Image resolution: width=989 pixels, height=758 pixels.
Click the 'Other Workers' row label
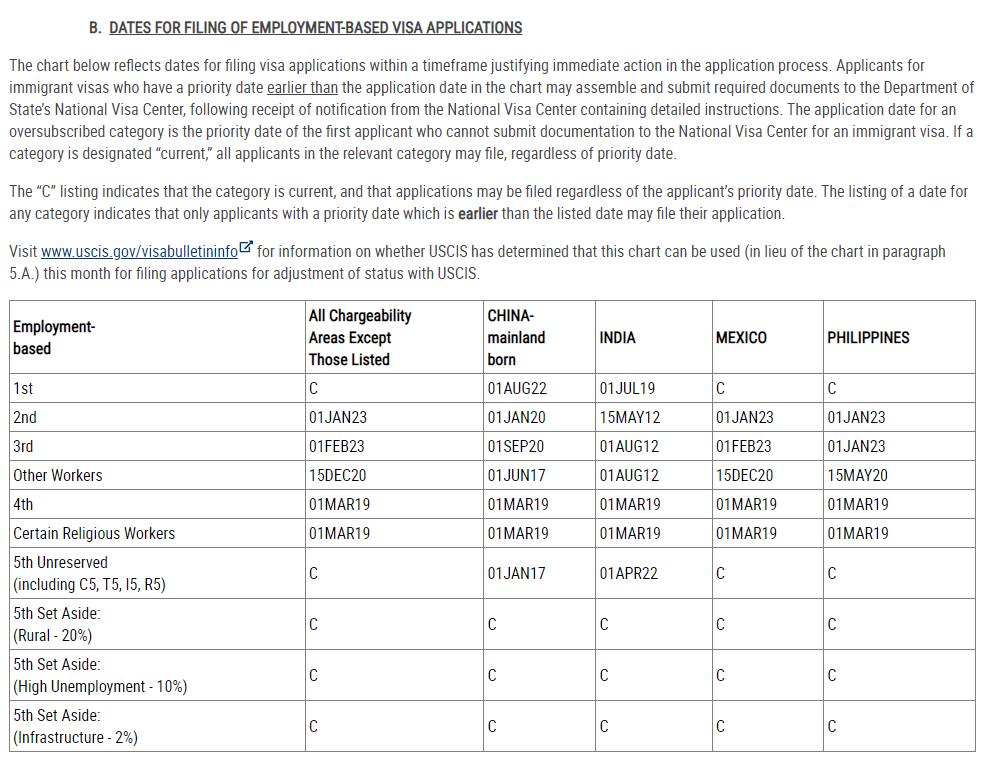(58, 476)
